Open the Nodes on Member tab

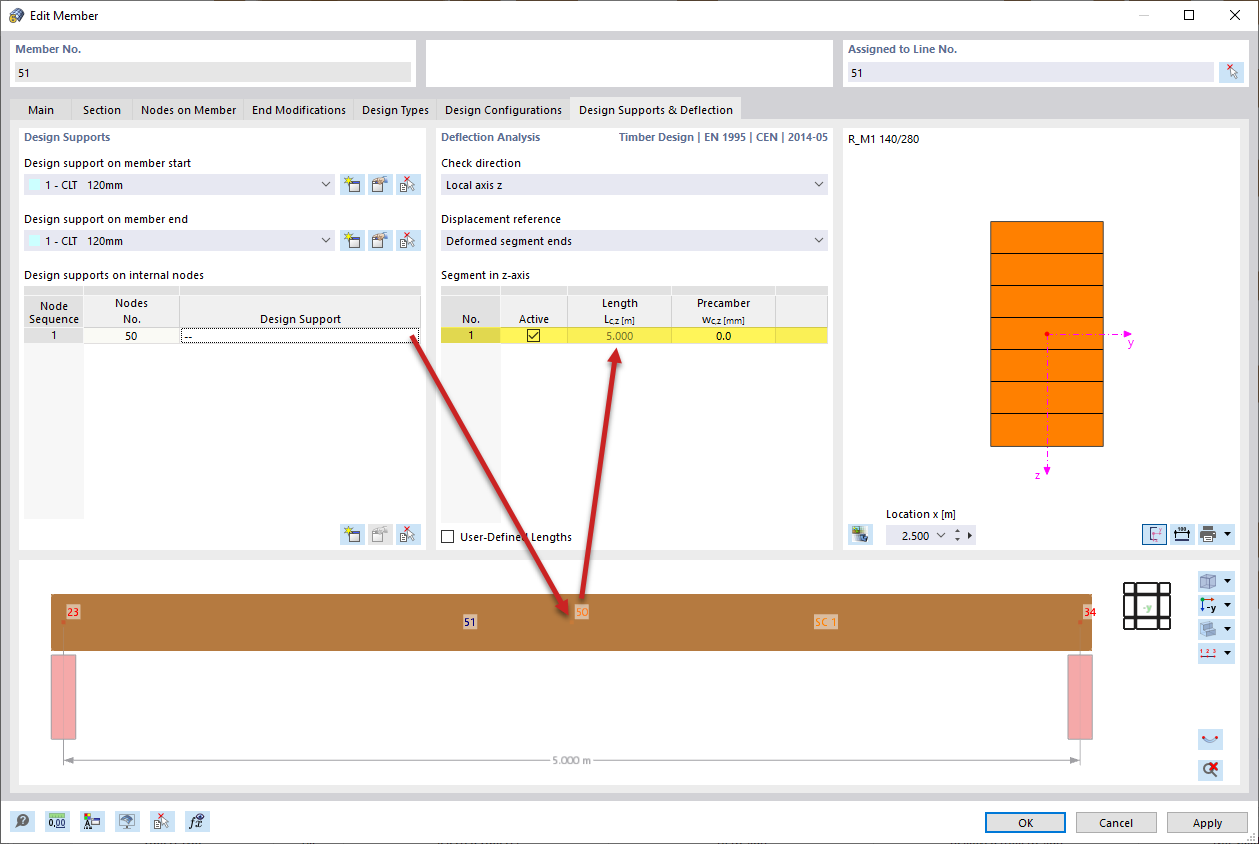pyautogui.click(x=189, y=110)
